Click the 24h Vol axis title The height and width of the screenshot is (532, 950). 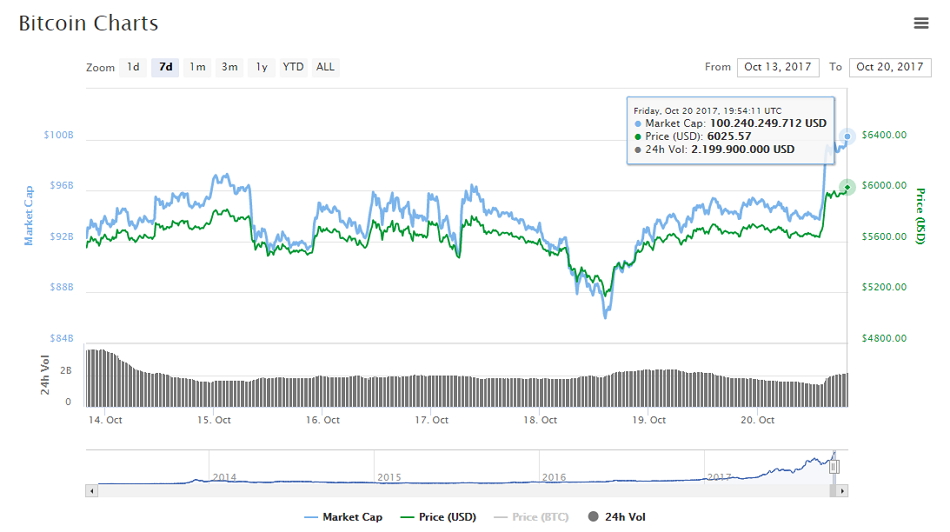pyautogui.click(x=45, y=375)
